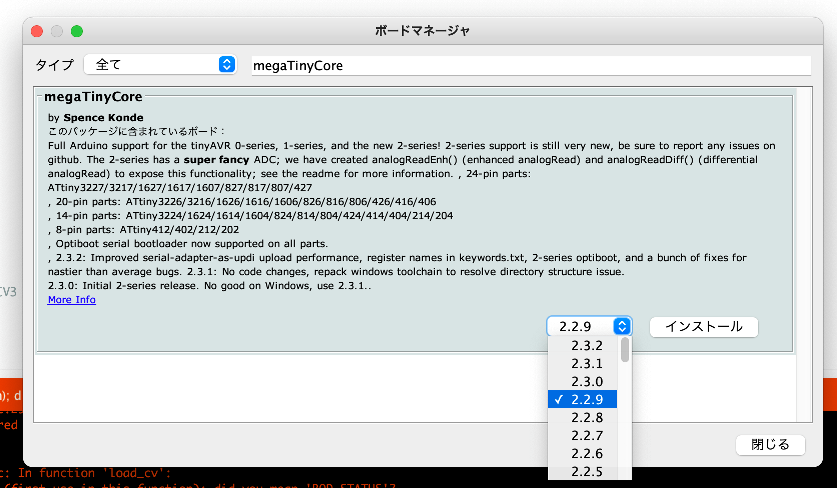Image resolution: width=837 pixels, height=488 pixels.
Task: Select version 2.2.6 from the list
Action: coord(586,454)
